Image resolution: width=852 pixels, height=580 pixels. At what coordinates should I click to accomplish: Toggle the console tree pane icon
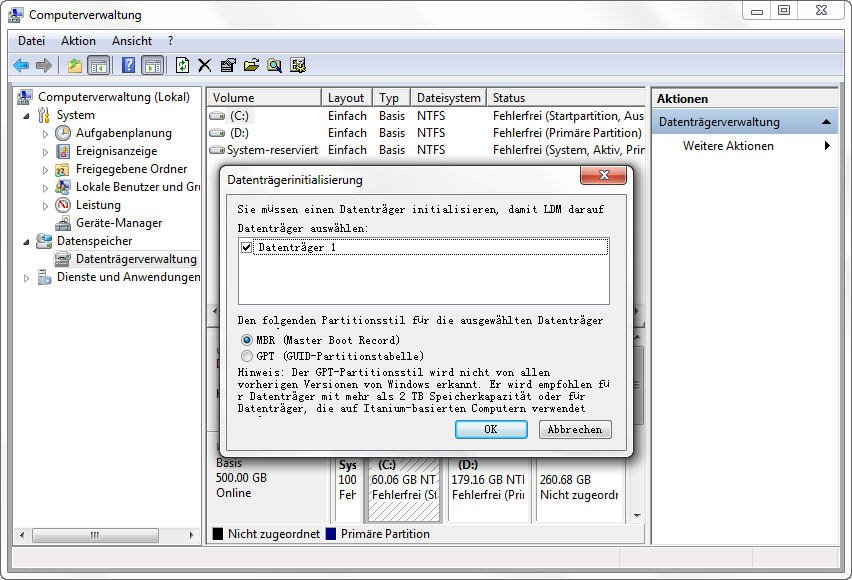pyautogui.click(x=99, y=66)
